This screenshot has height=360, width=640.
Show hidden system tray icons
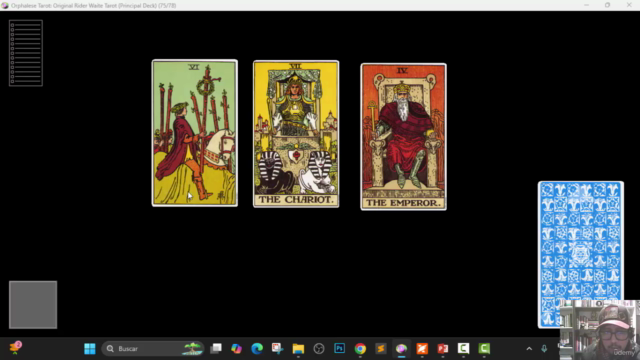529,349
